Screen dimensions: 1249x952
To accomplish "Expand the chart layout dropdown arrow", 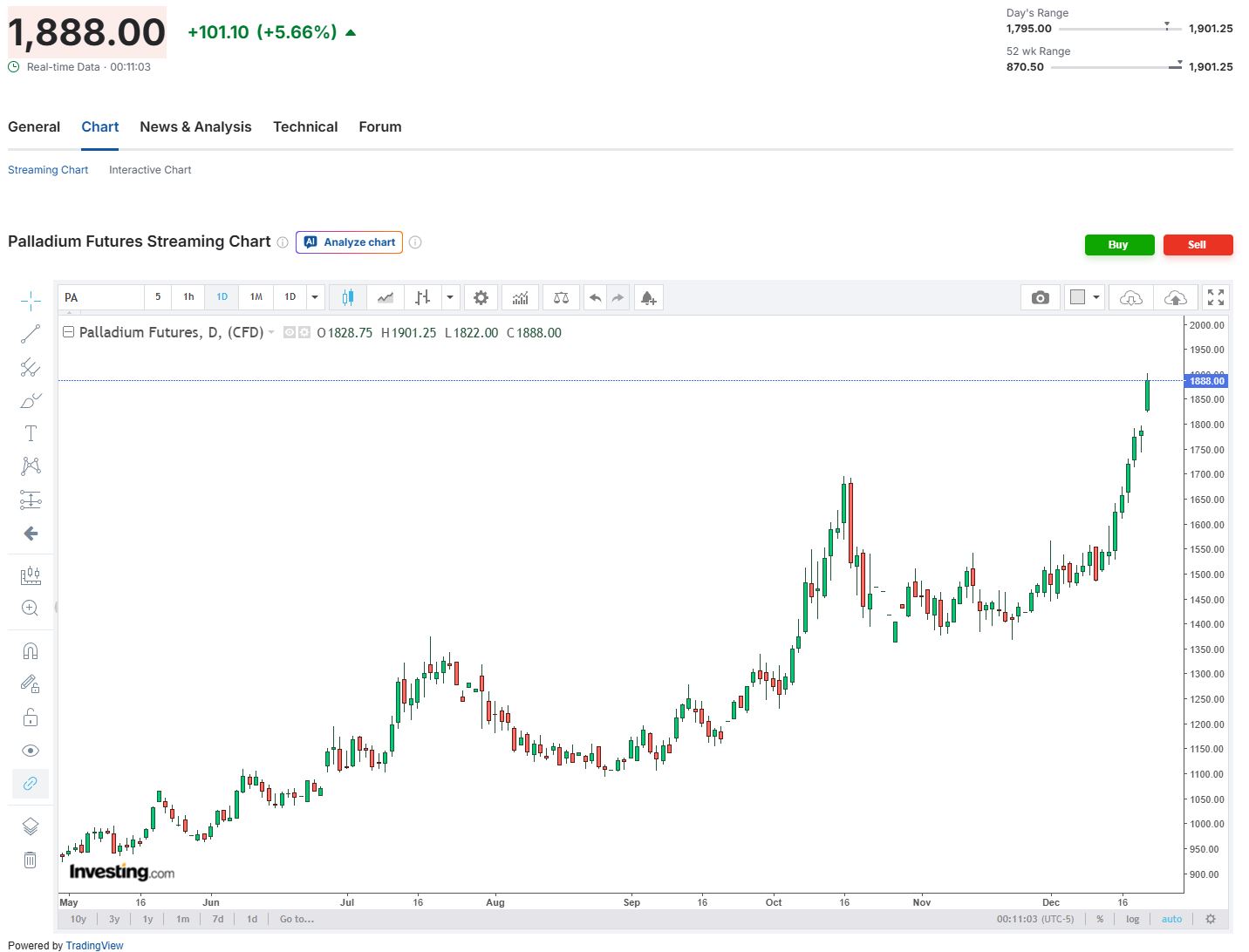I will [1096, 297].
